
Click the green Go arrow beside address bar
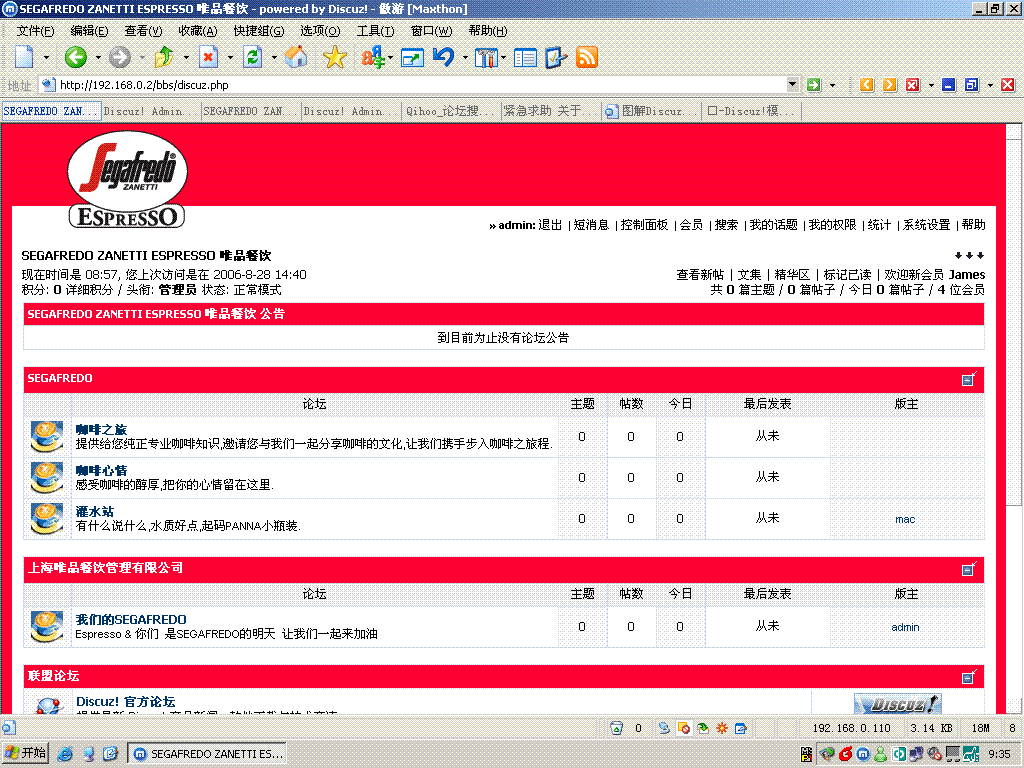point(814,85)
